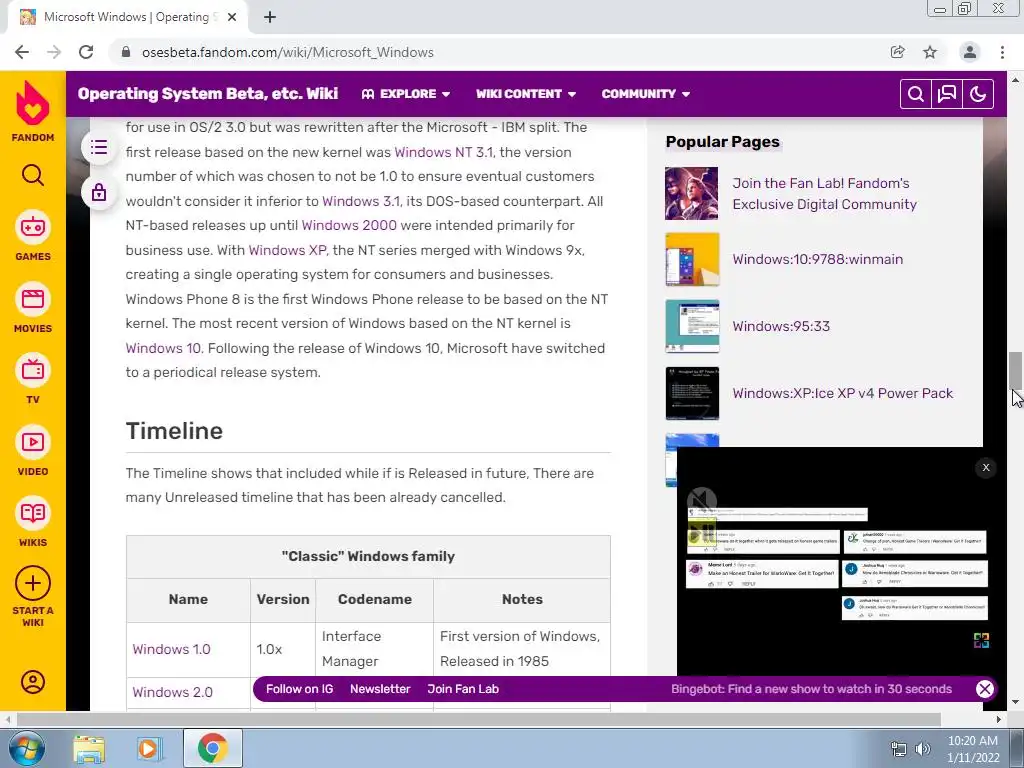Click the Fan Lab thumbnail image
This screenshot has width=1024, height=768.
coord(692,193)
